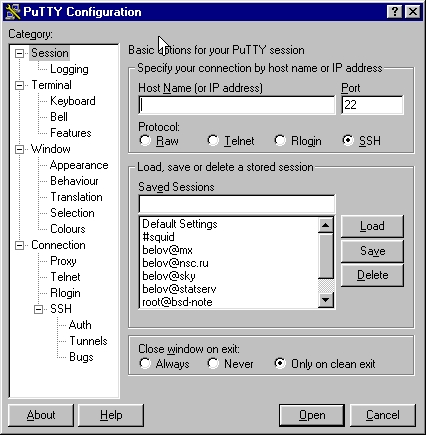Click the Host Name input field
This screenshot has width=426, height=435.
(237, 105)
